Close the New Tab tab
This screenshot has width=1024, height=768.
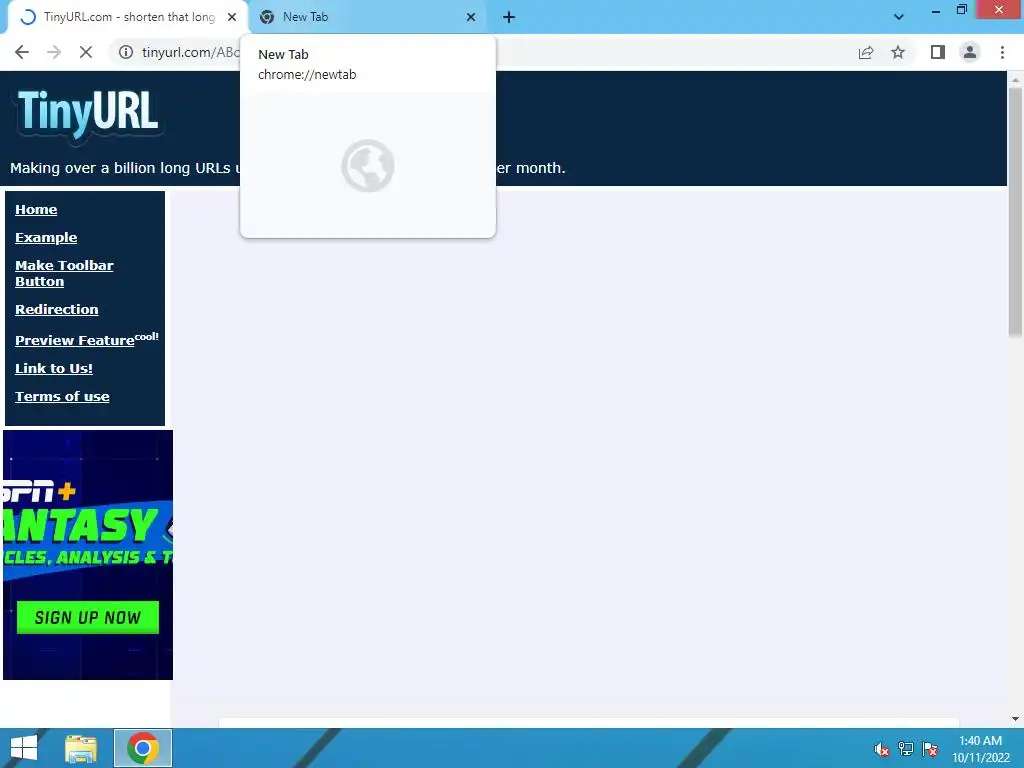pyautogui.click(x=471, y=17)
